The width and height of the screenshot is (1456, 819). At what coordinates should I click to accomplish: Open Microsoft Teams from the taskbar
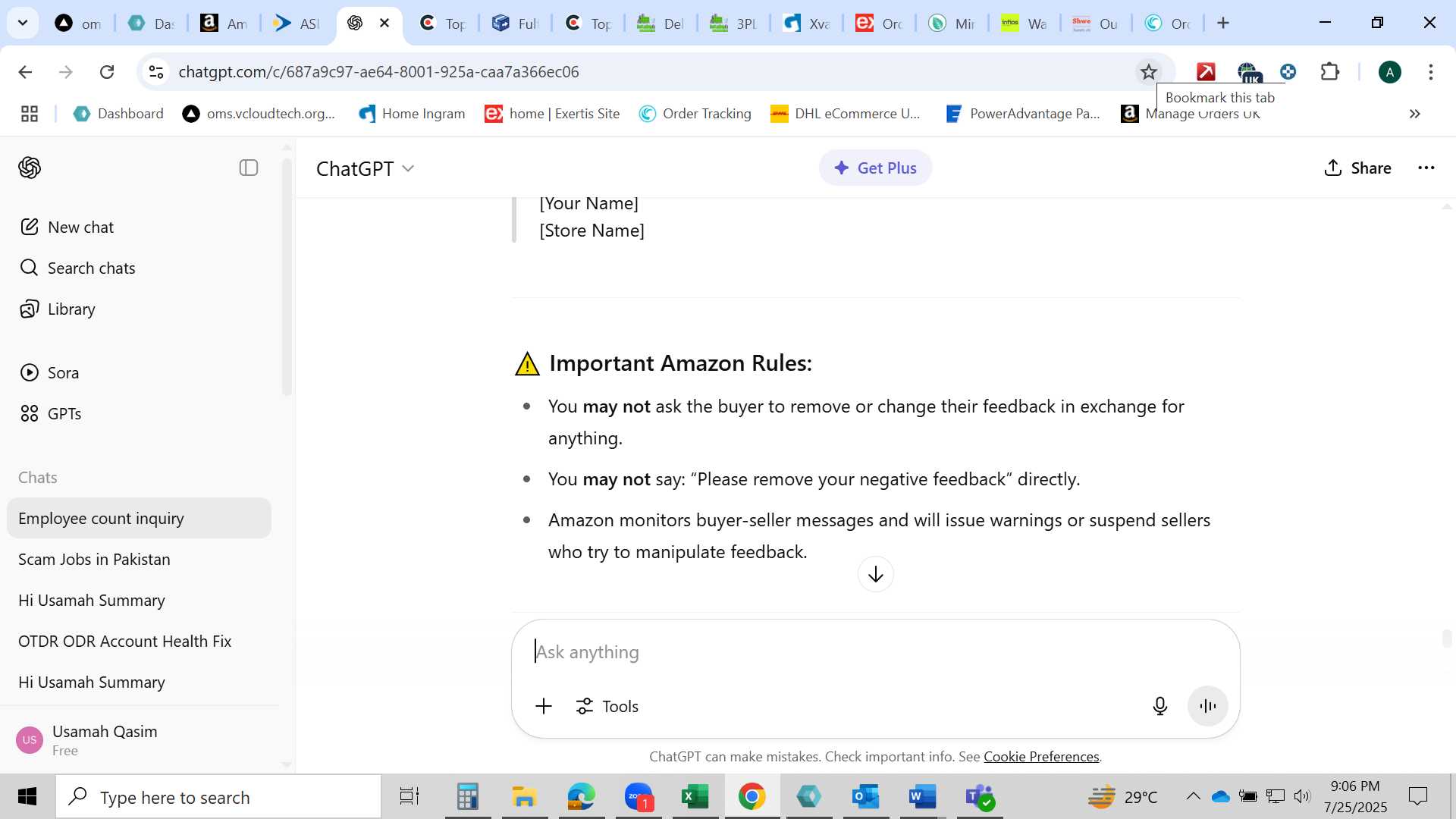[980, 797]
